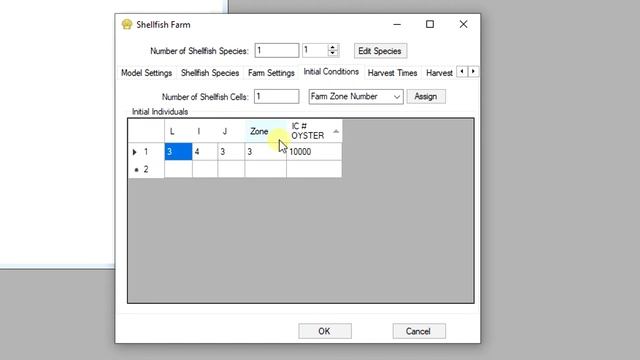Confirm with the OK button
Screen dimensions: 640x360
coord(324,331)
